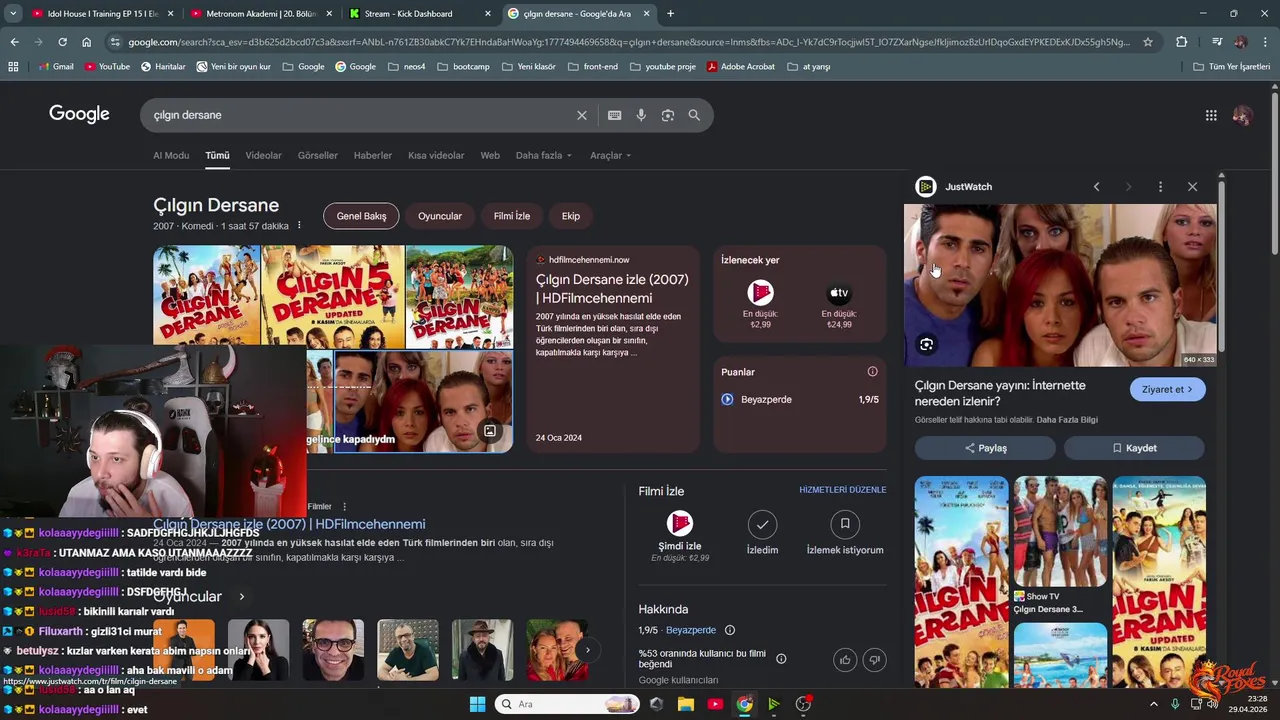Switch to Videolar tab
The height and width of the screenshot is (720, 1280).
pos(264,155)
